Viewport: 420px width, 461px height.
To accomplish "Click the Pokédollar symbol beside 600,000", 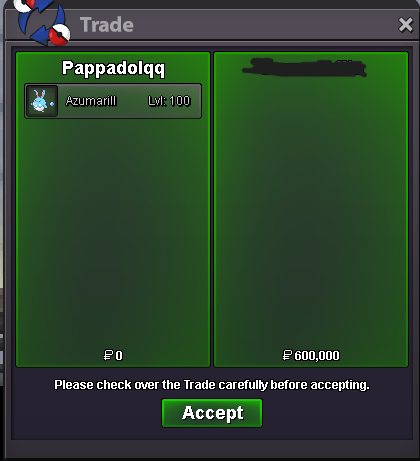I will point(287,355).
